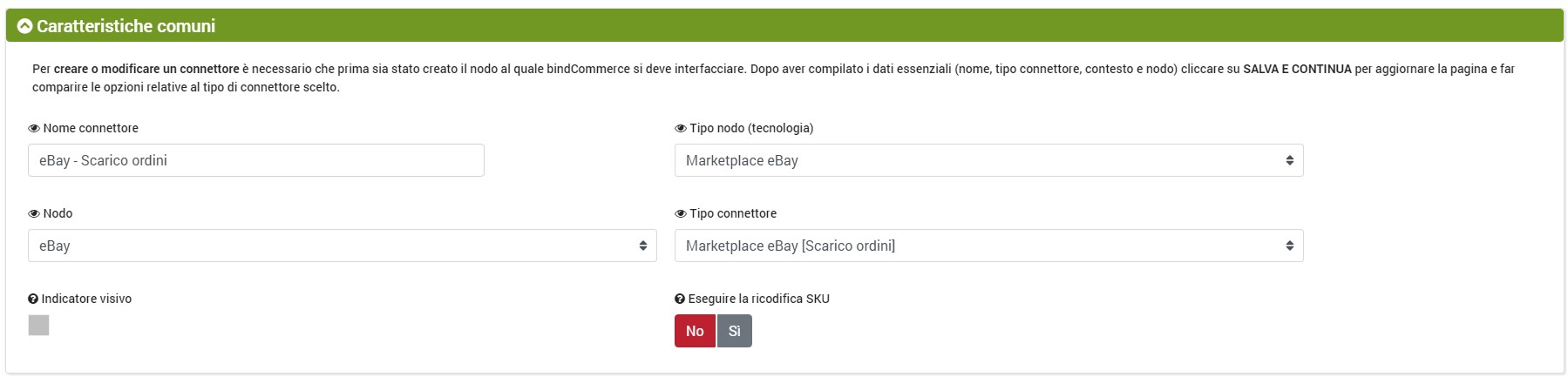The height and width of the screenshot is (377, 1568).
Task: Select No for ricodifica SKU
Action: click(x=695, y=331)
